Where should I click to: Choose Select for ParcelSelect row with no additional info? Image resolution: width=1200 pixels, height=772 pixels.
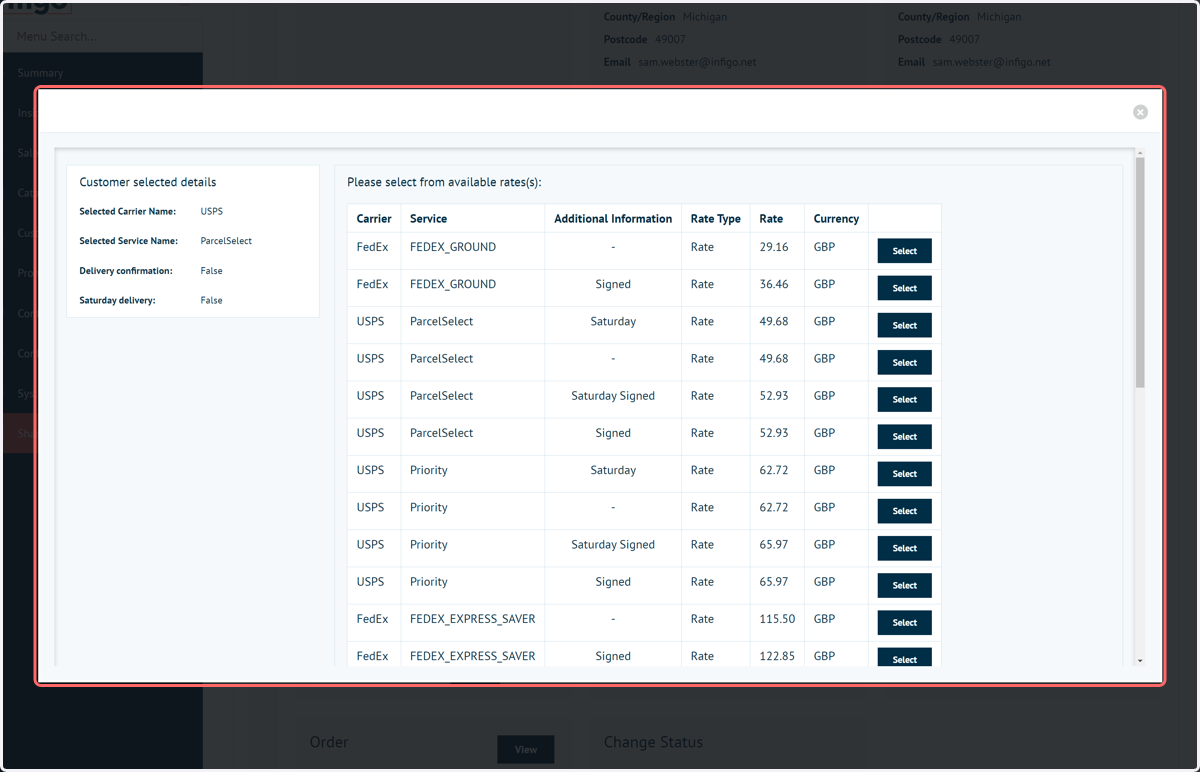click(x=904, y=362)
